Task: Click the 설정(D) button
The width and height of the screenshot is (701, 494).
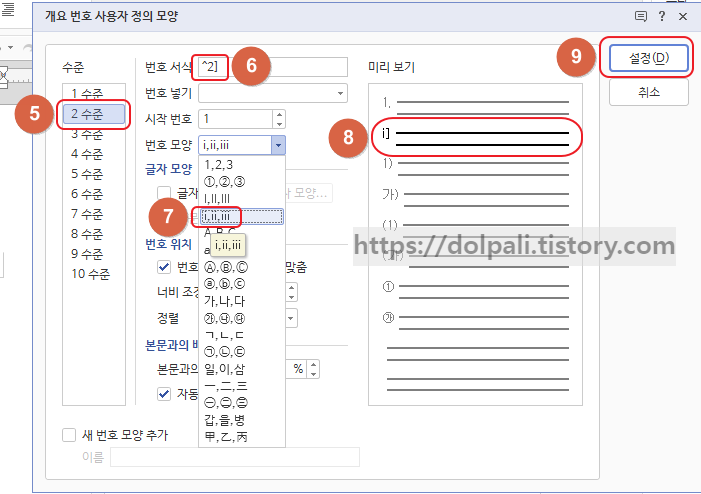Action: tap(649, 58)
